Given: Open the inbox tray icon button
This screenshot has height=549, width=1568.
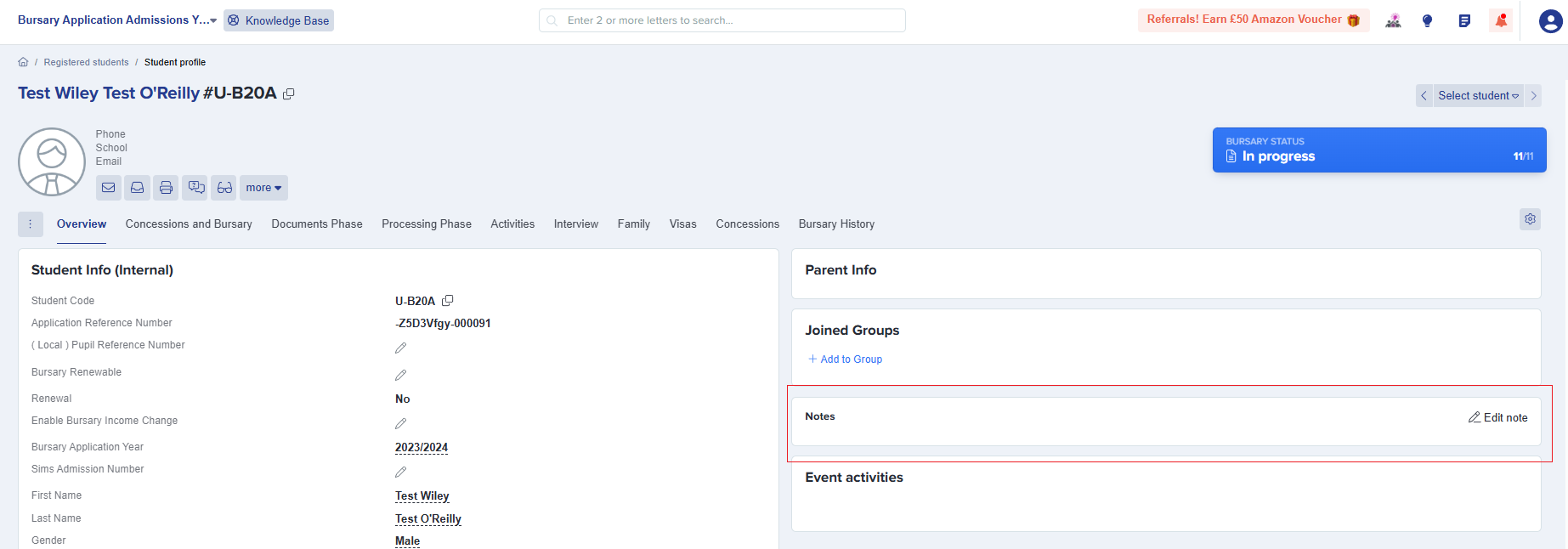Looking at the screenshot, I should pos(137,188).
